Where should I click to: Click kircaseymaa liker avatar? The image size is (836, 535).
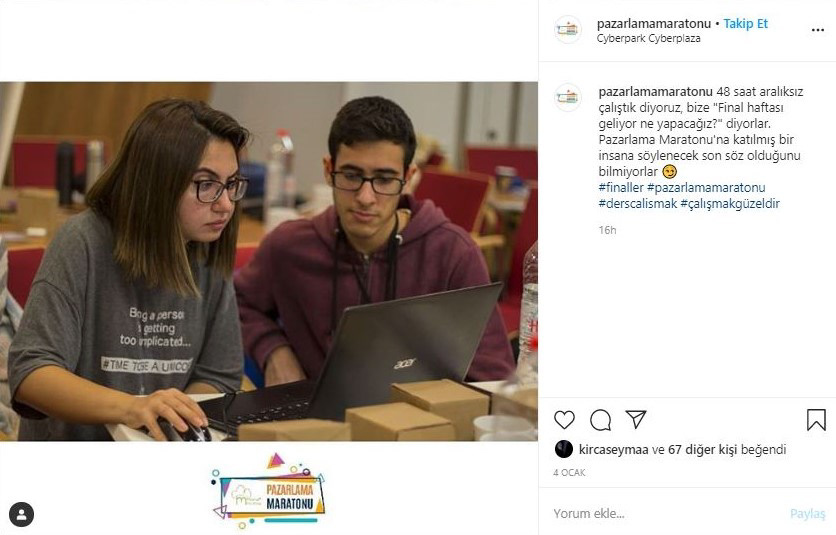pos(564,449)
